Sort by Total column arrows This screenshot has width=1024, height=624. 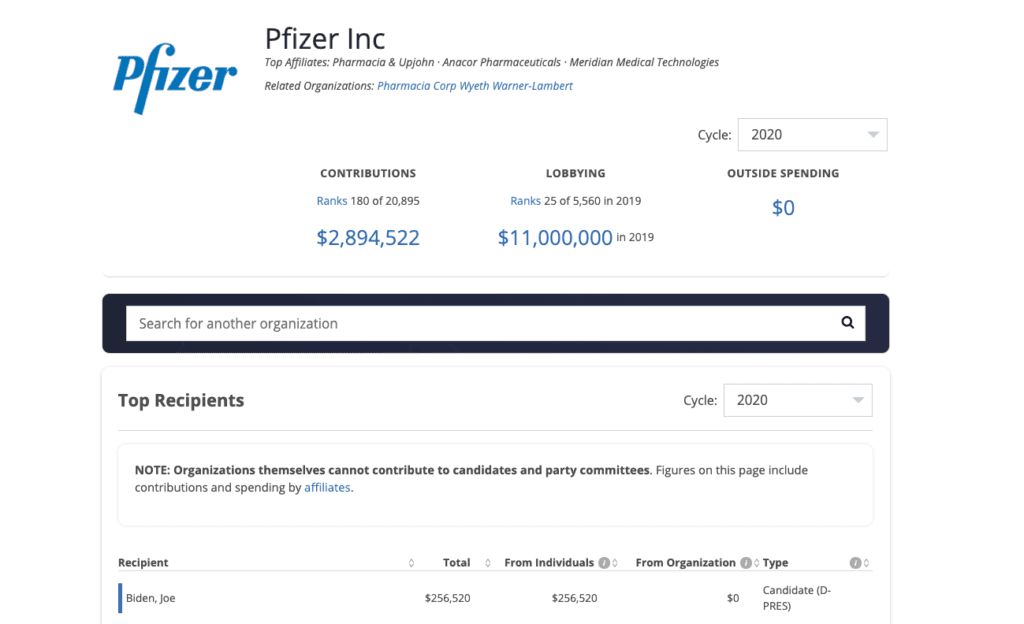488,563
